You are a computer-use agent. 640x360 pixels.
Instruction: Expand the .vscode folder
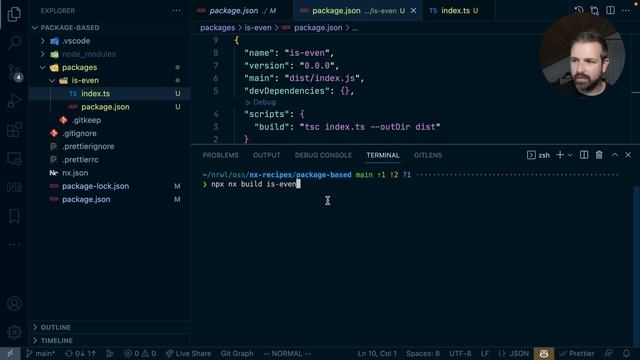pos(42,41)
